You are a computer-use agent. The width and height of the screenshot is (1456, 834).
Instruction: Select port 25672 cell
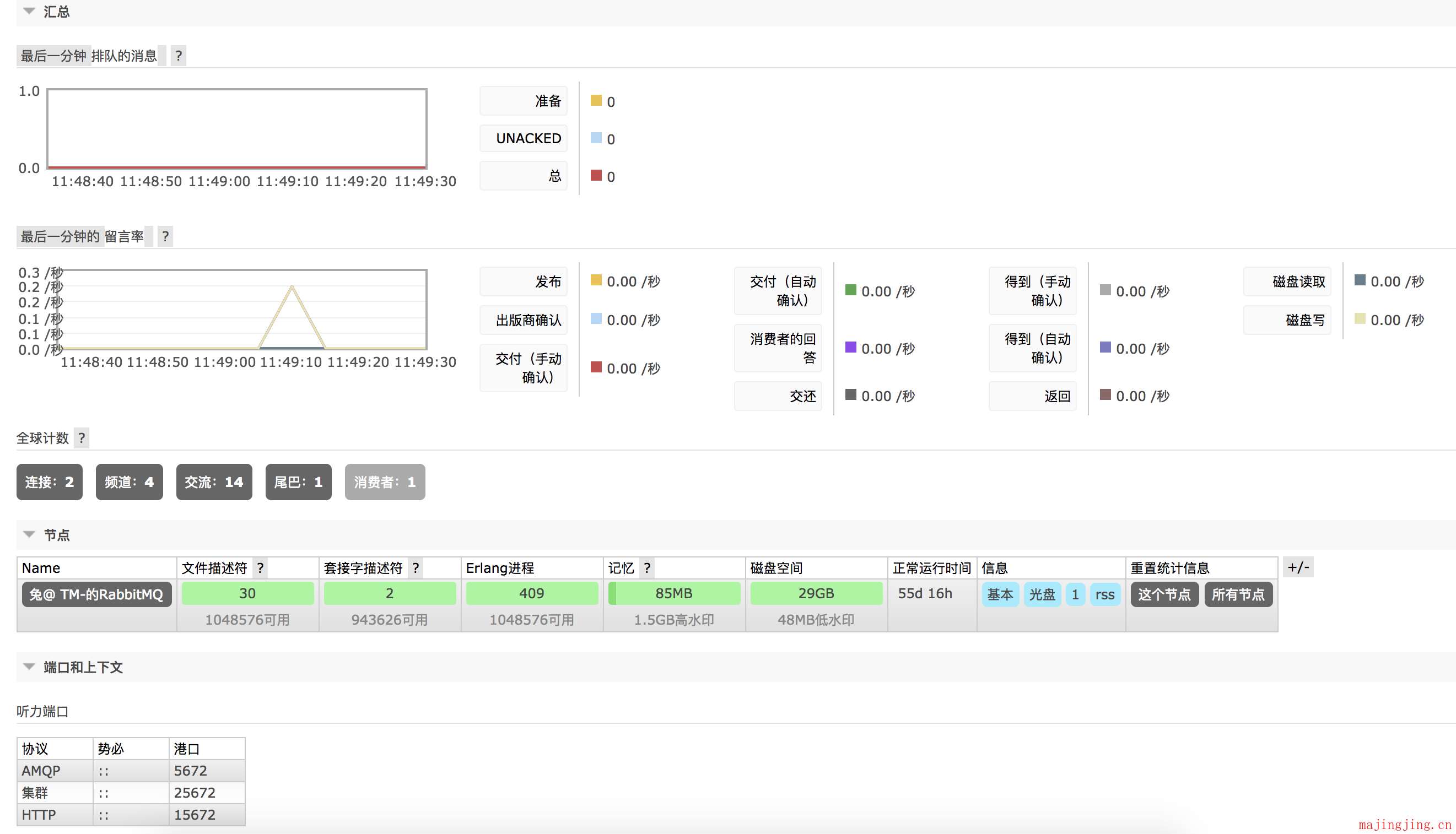tap(207, 793)
